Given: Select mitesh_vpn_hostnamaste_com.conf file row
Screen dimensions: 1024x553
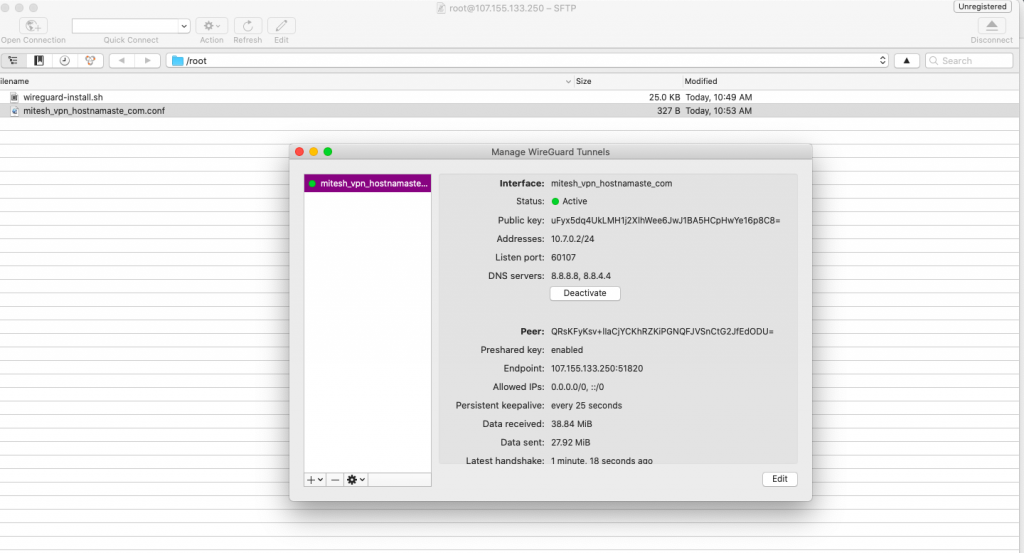Looking at the screenshot, I should [509, 111].
